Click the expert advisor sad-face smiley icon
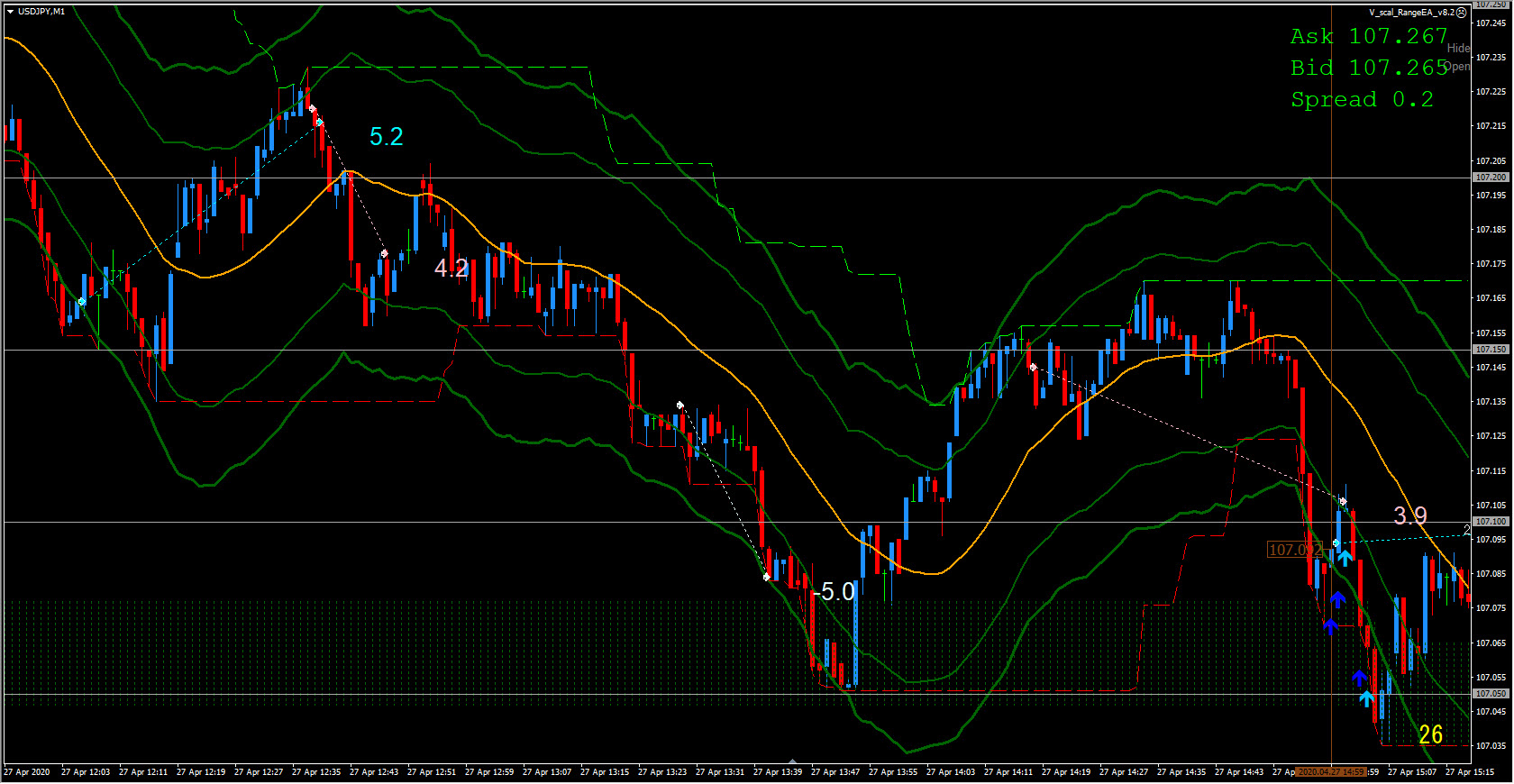Image resolution: width=1514 pixels, height=784 pixels. [1462, 13]
